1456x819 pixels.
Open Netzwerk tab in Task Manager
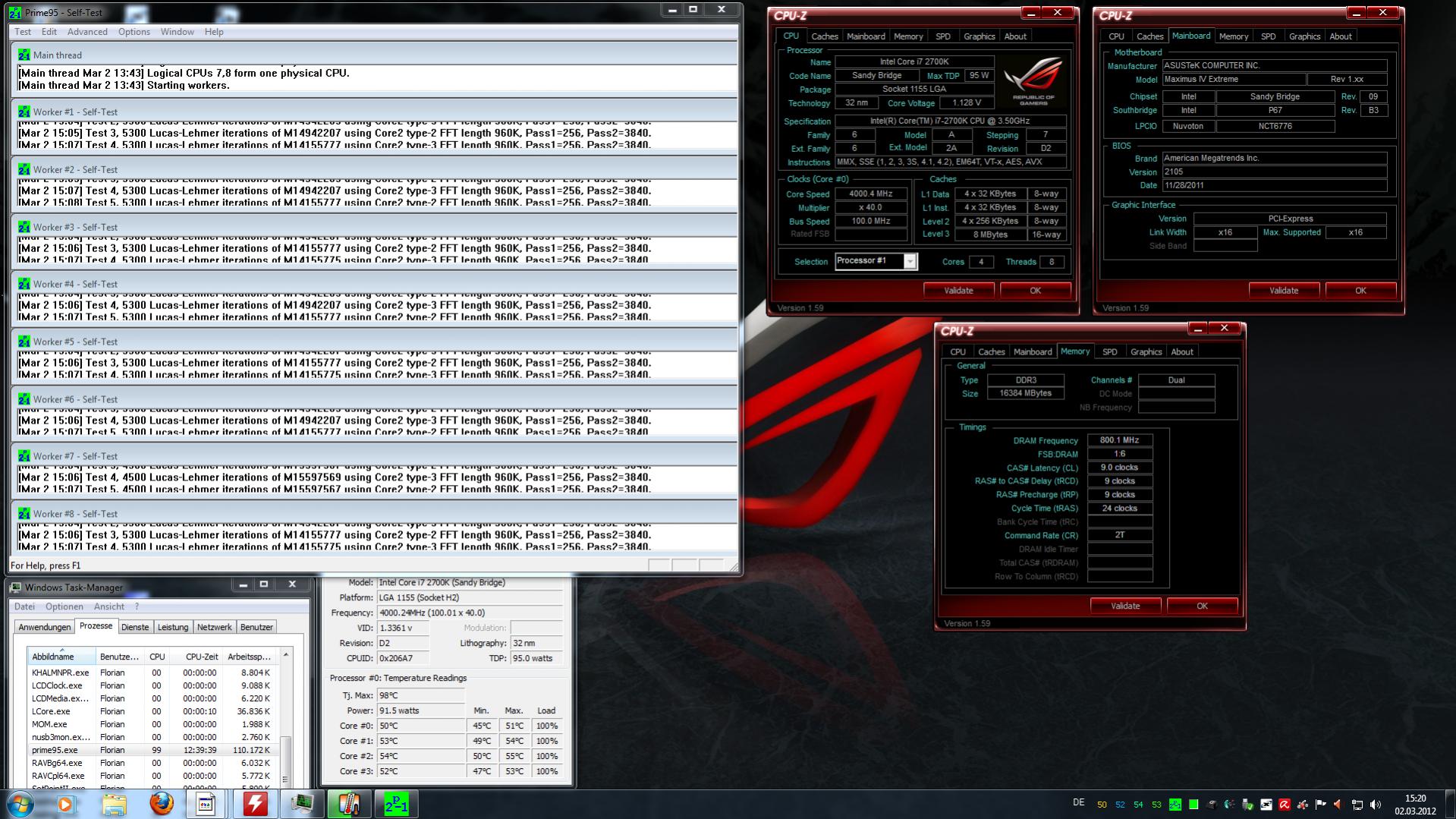(215, 627)
